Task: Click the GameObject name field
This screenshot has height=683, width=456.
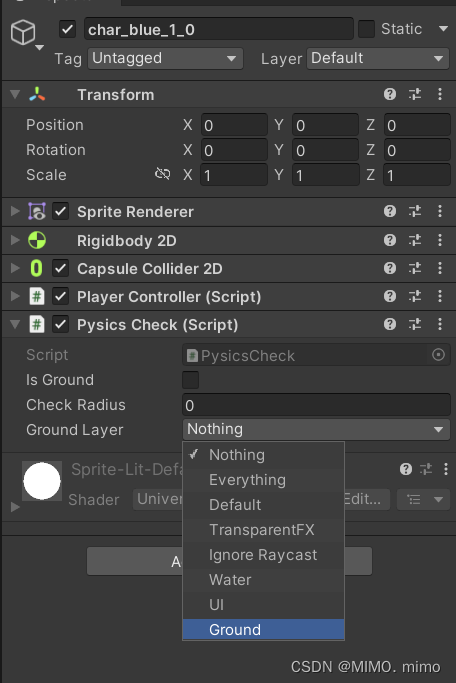Action: 219,29
